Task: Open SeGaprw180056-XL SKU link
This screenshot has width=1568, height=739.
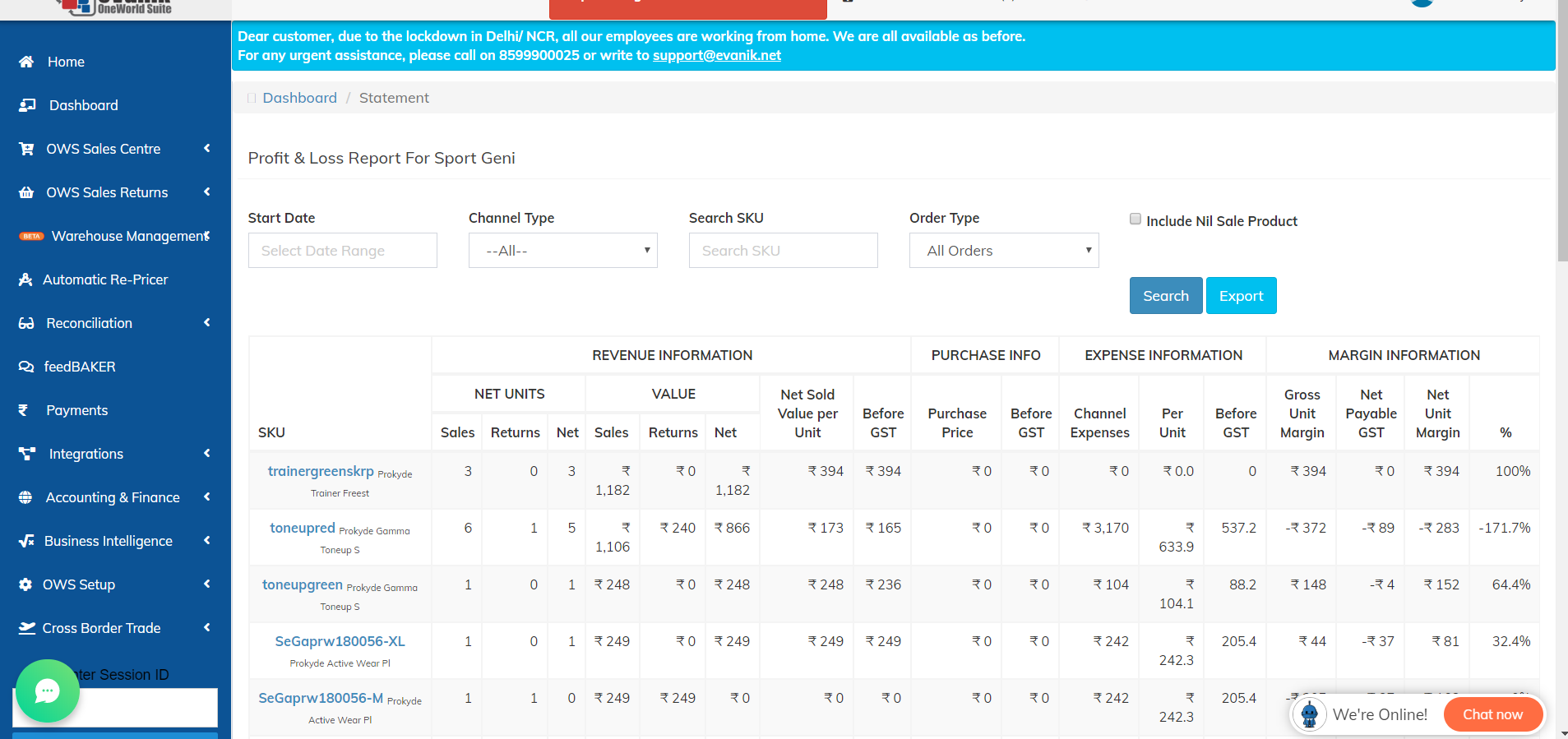Action: pos(340,641)
